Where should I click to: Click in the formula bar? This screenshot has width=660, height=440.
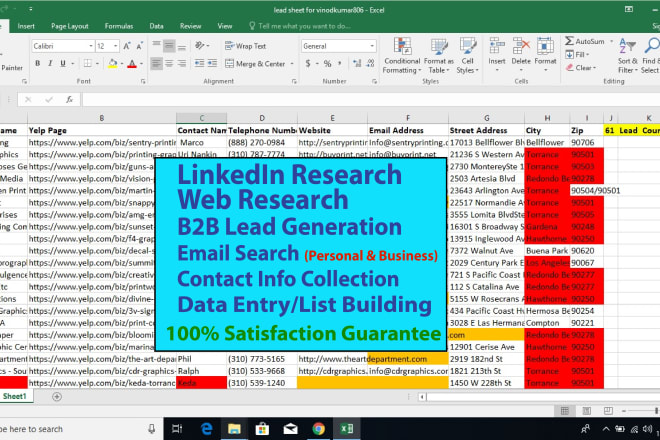click(x=370, y=100)
